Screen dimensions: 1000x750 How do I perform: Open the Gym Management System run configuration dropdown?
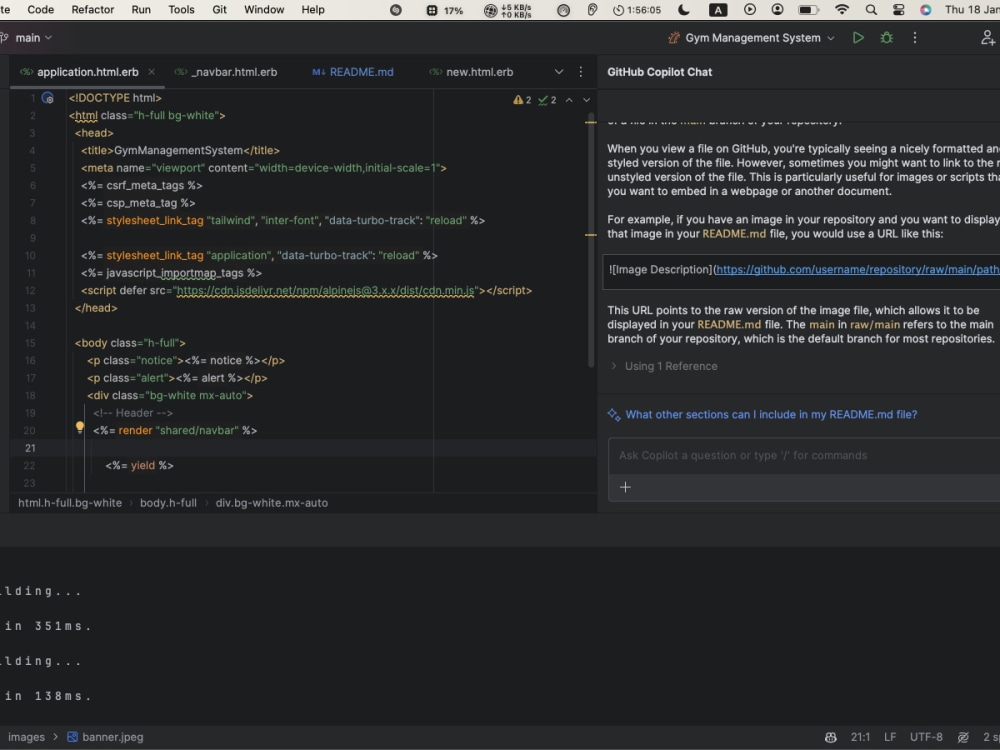tap(751, 38)
